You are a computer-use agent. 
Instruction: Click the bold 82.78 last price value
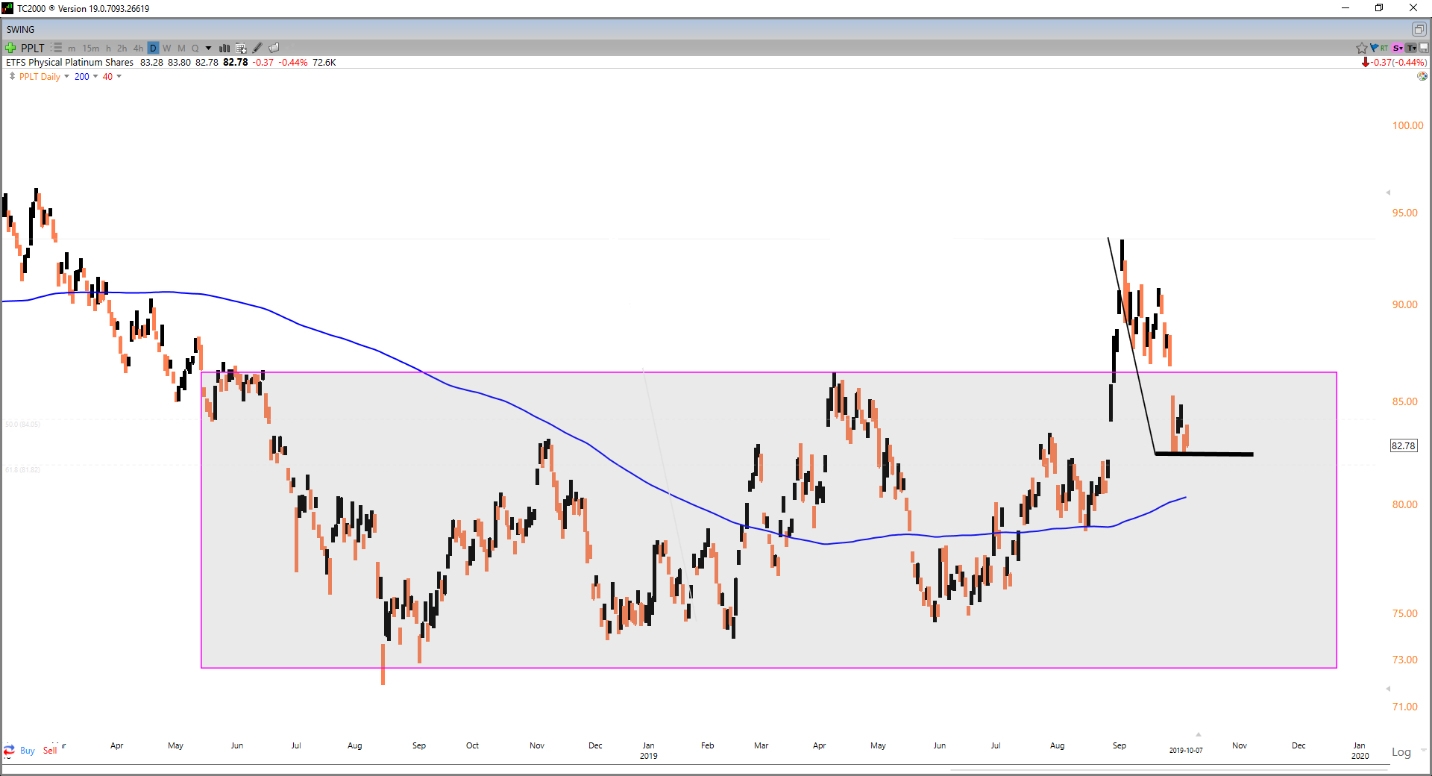coord(235,62)
